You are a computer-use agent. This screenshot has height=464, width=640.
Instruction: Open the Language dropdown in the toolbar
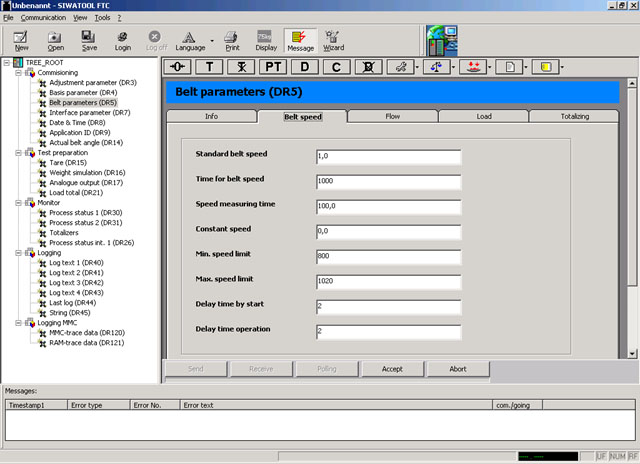212,41
